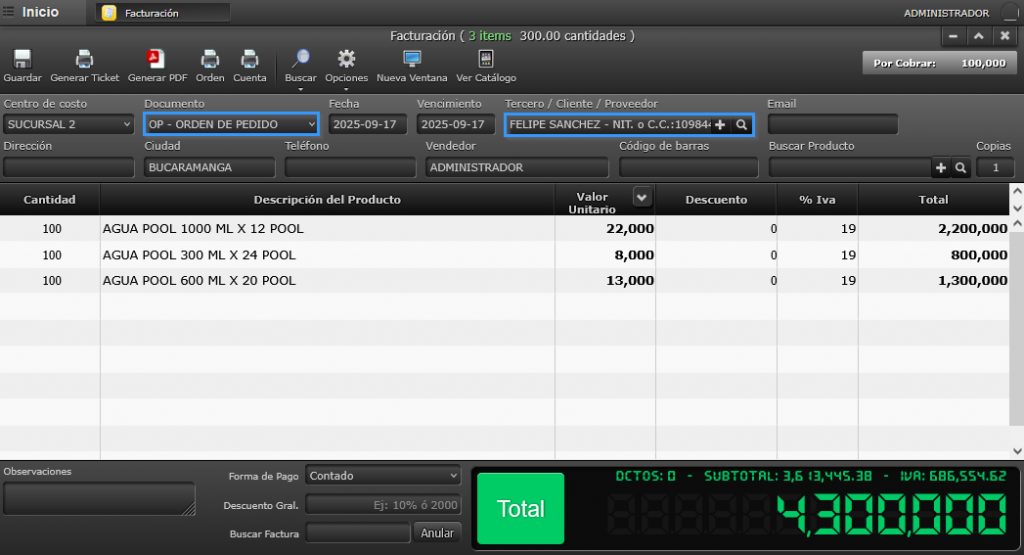This screenshot has width=1024, height=555.
Task: Open Ver Catálogo from the toolbar
Action: 486,60
